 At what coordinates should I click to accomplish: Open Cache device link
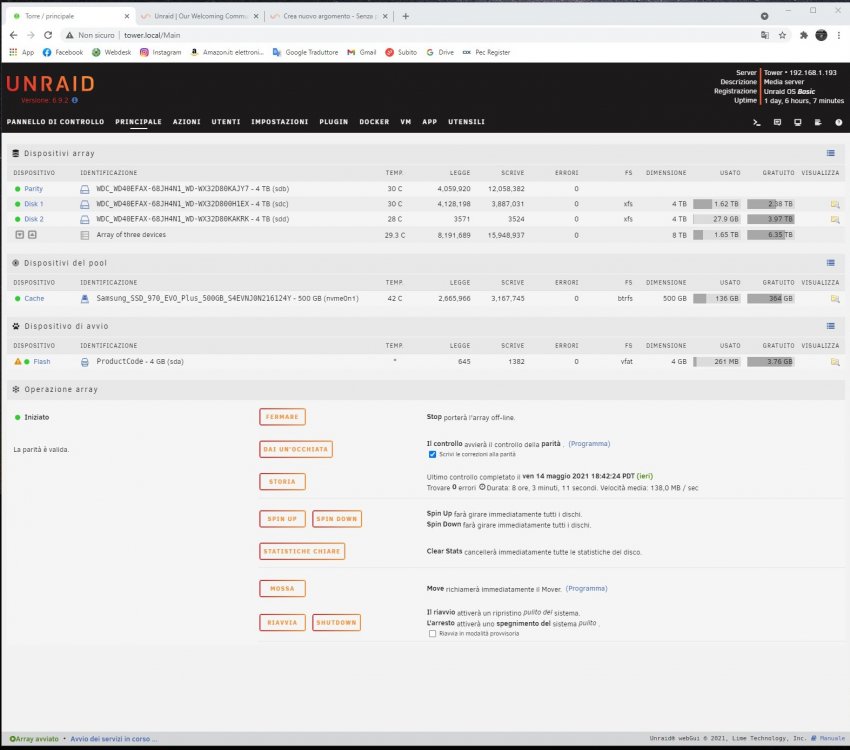[34, 299]
